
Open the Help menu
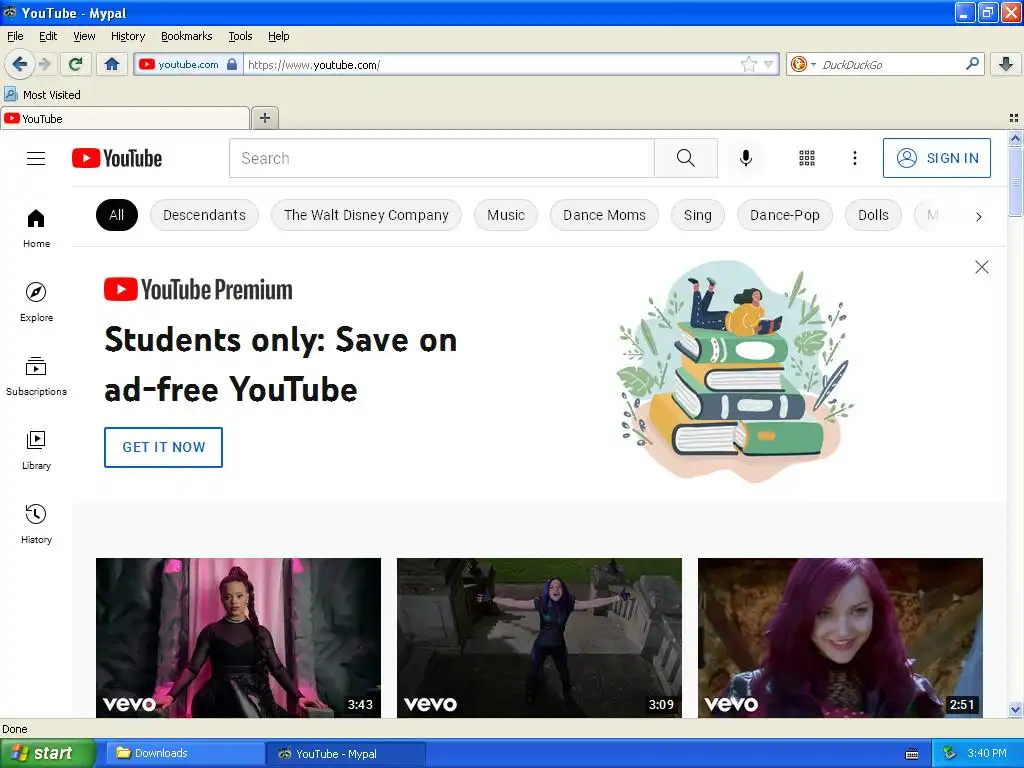point(278,36)
